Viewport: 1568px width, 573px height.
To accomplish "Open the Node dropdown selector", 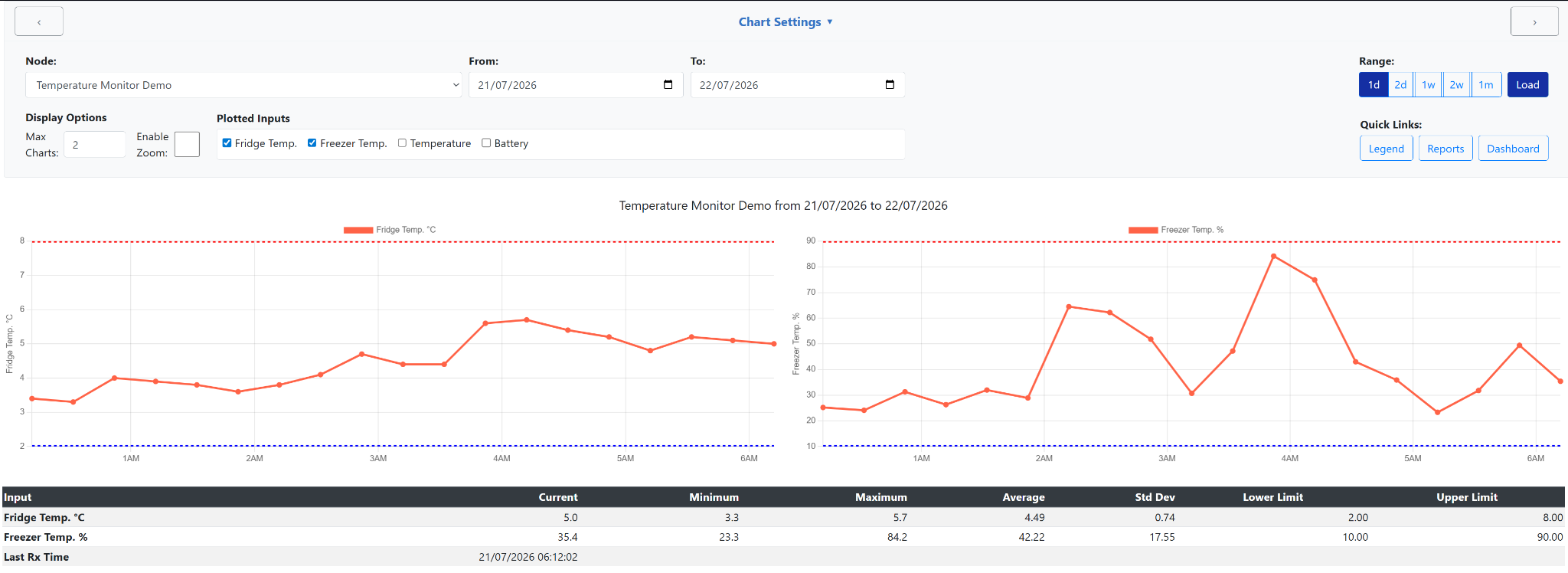I will pyautogui.click(x=243, y=85).
